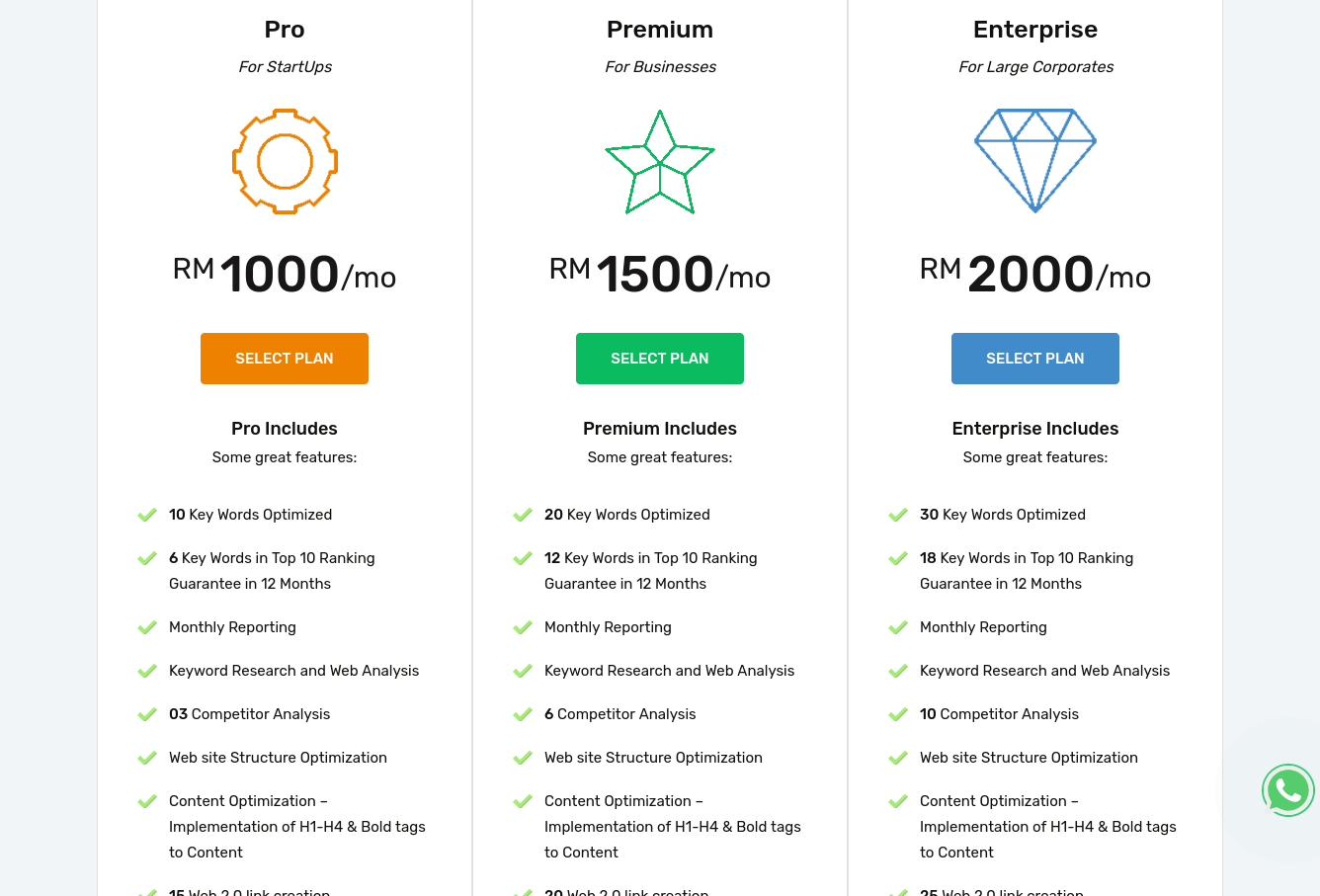The height and width of the screenshot is (896, 1320).
Task: Click the orange gear icon for Pro plan
Action: click(x=285, y=161)
